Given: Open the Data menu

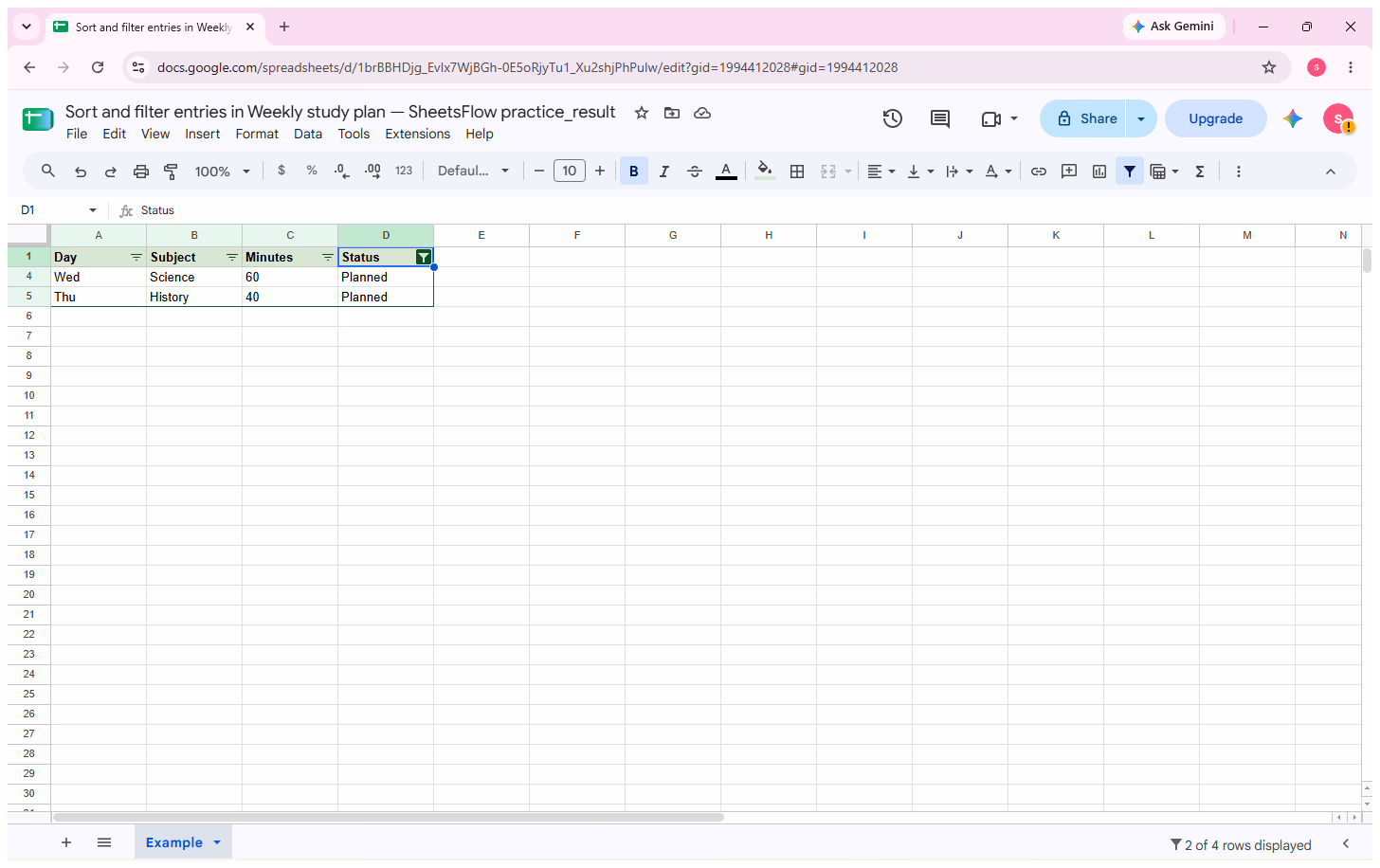Looking at the screenshot, I should 308,135.
